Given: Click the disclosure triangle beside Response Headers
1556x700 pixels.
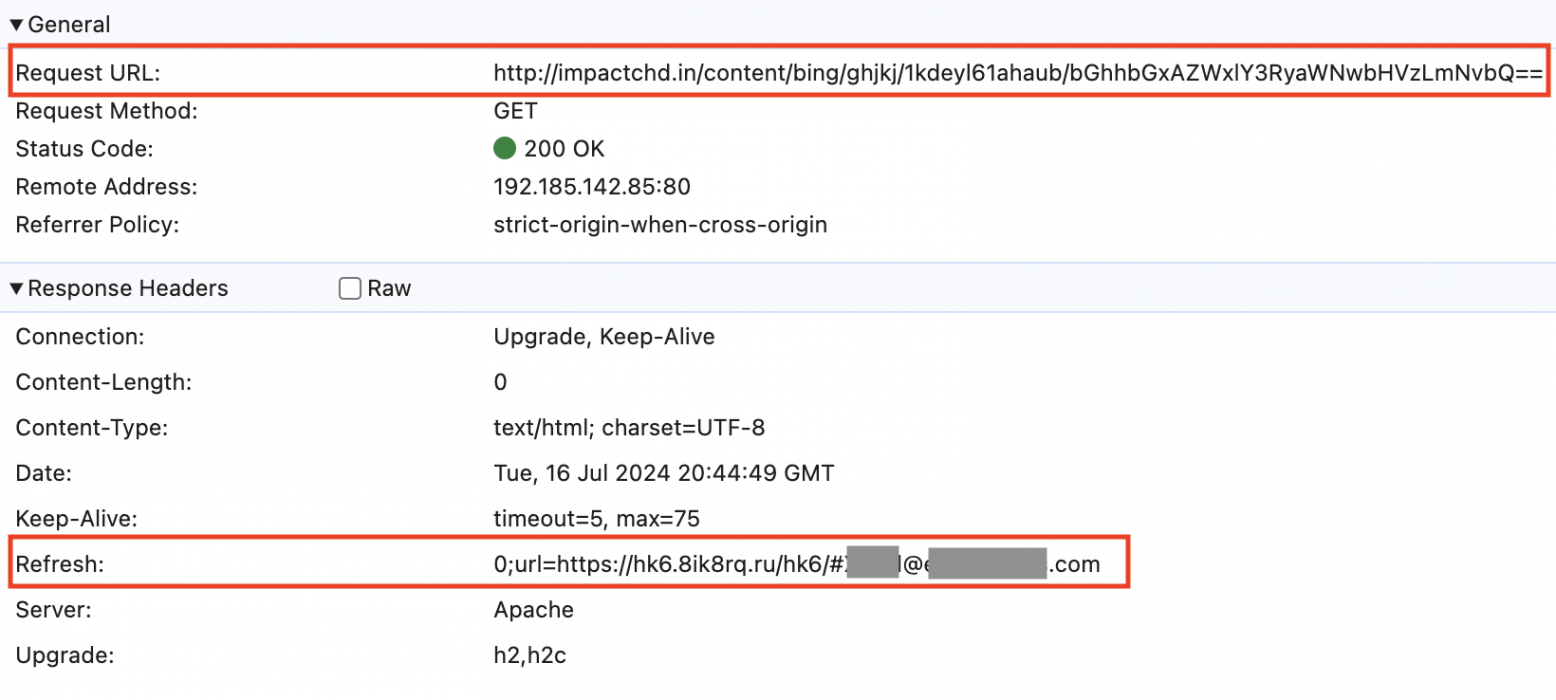Looking at the screenshot, I should [17, 288].
